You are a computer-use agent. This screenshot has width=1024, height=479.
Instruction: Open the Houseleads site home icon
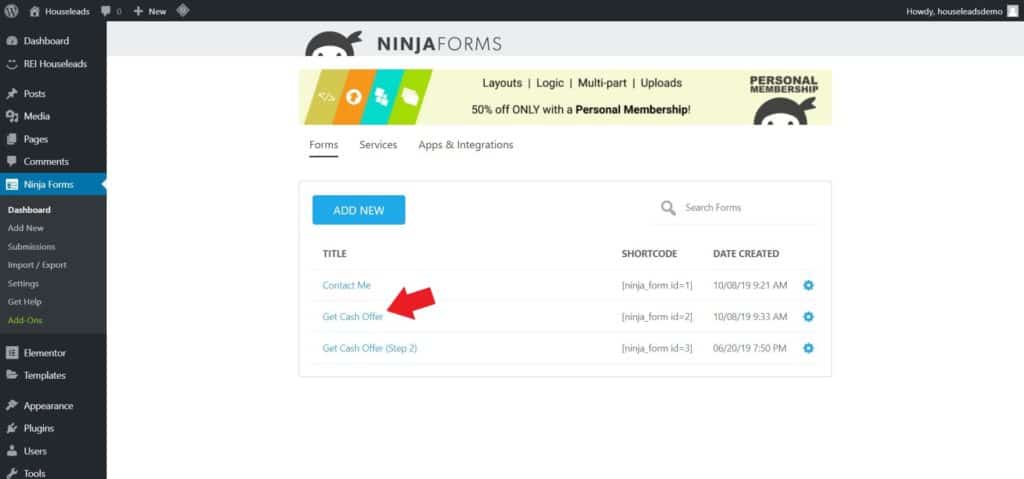click(35, 11)
